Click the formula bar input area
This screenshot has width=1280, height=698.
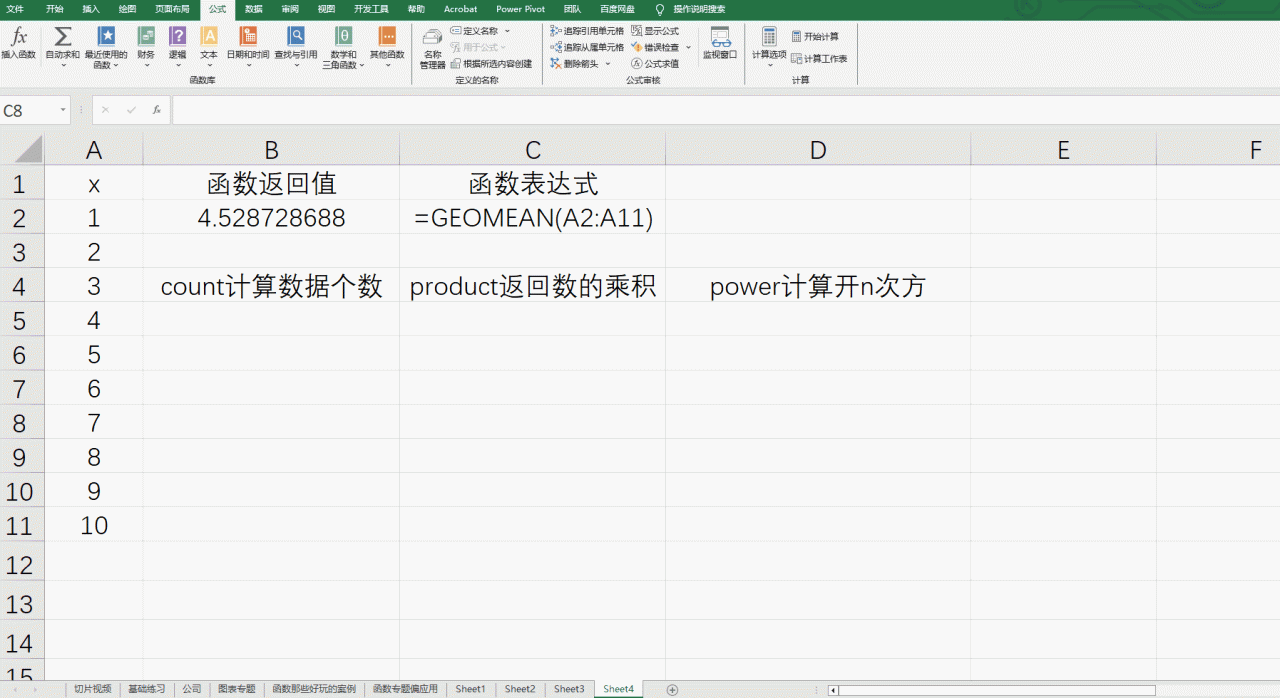pos(725,110)
